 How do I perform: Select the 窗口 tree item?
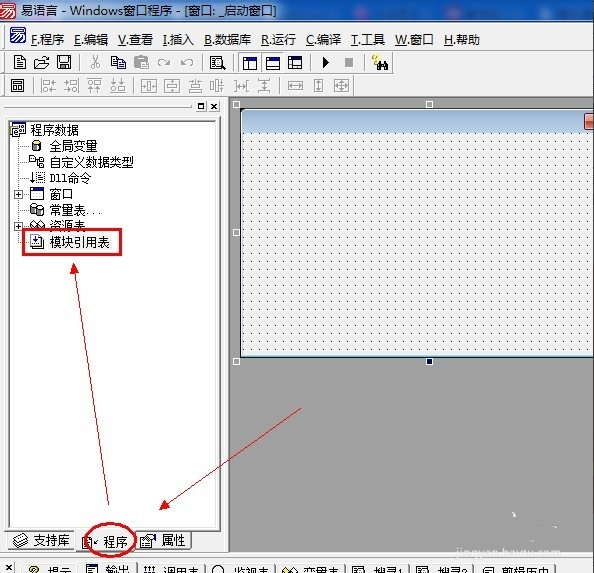[x=61, y=194]
